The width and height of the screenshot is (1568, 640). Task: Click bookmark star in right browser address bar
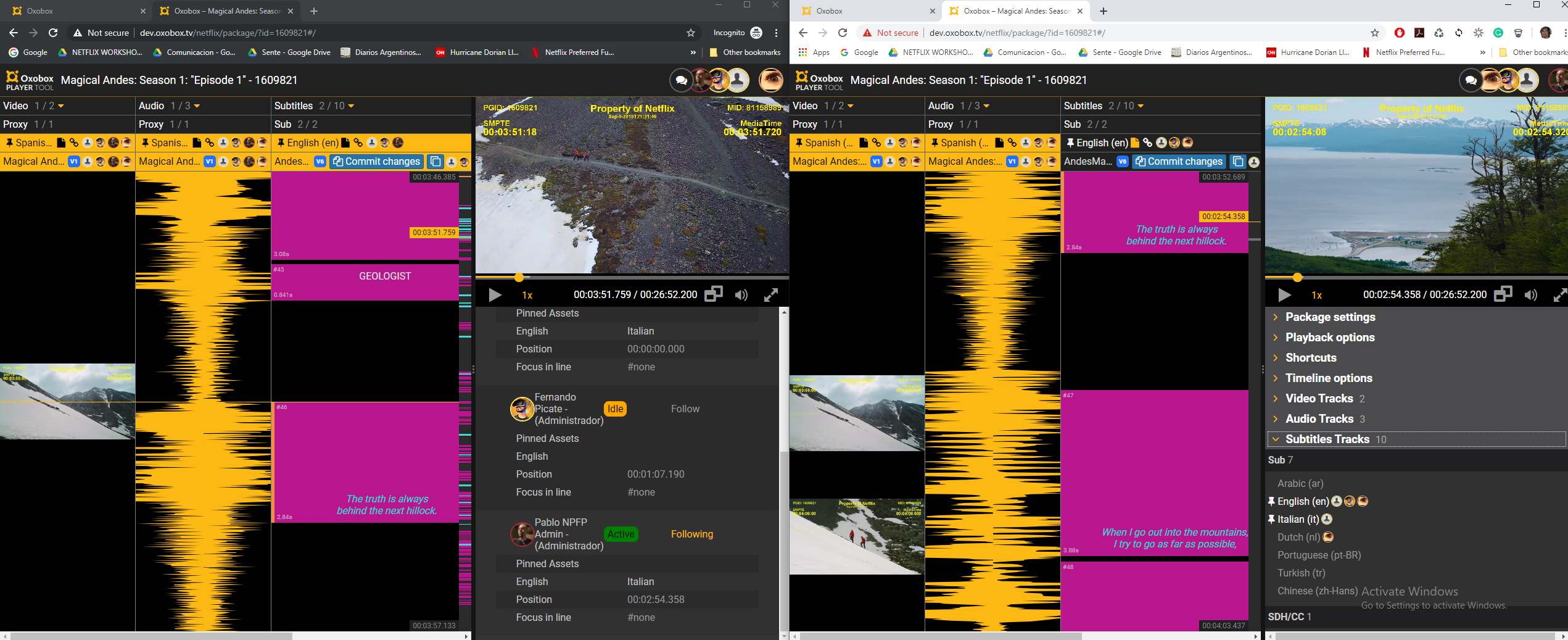tap(1375, 33)
